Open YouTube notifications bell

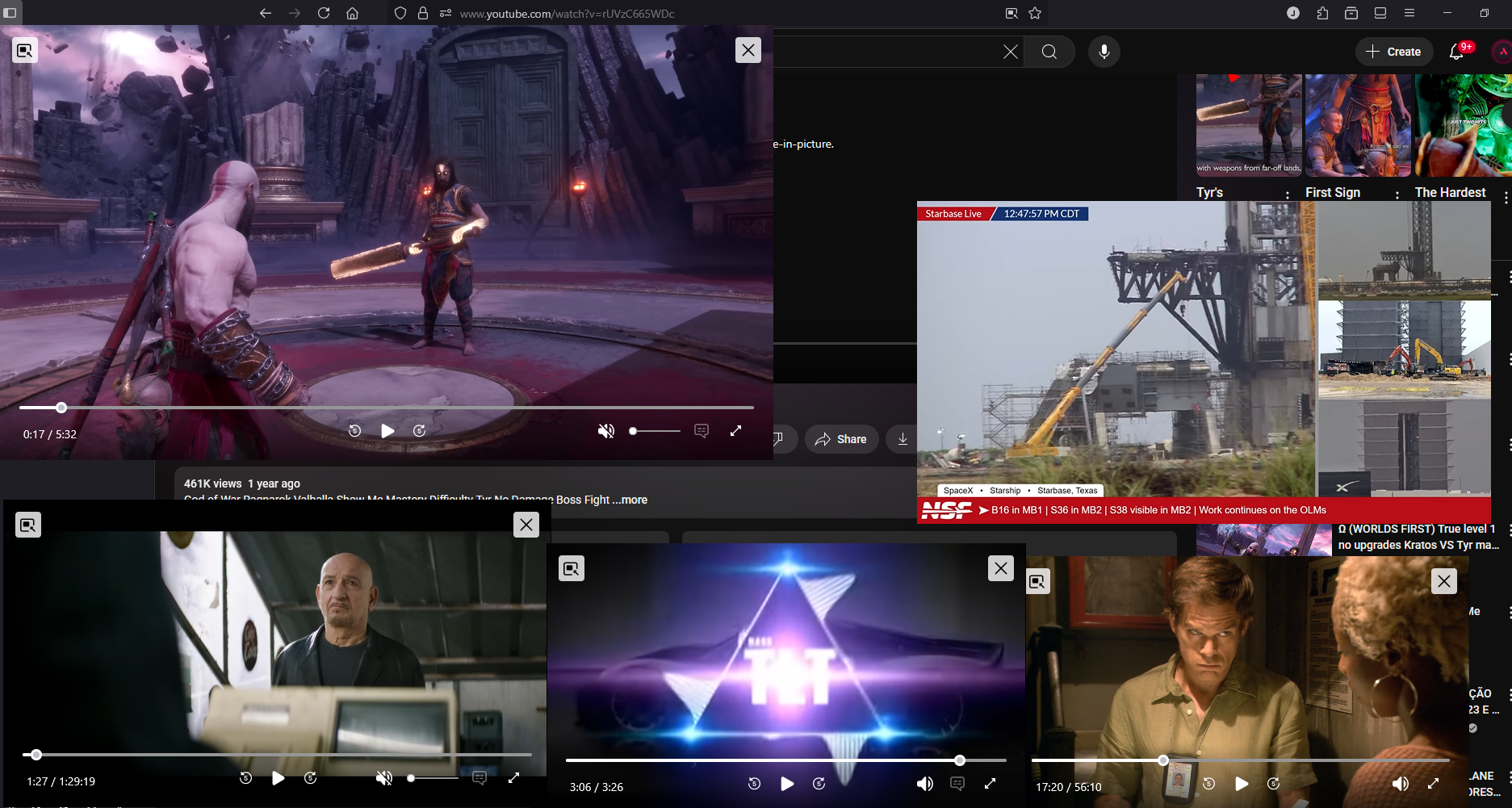click(1456, 52)
